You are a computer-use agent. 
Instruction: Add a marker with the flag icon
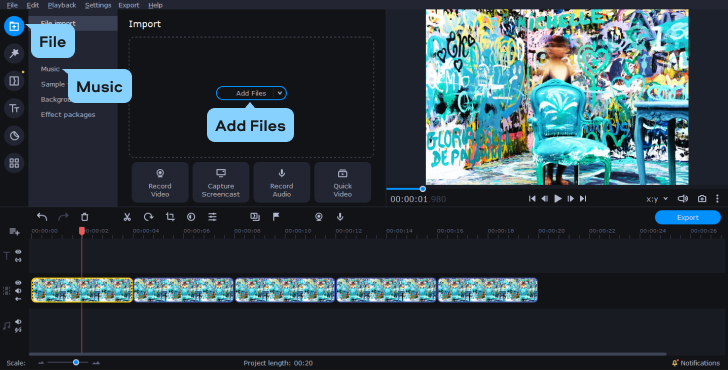[x=276, y=217]
